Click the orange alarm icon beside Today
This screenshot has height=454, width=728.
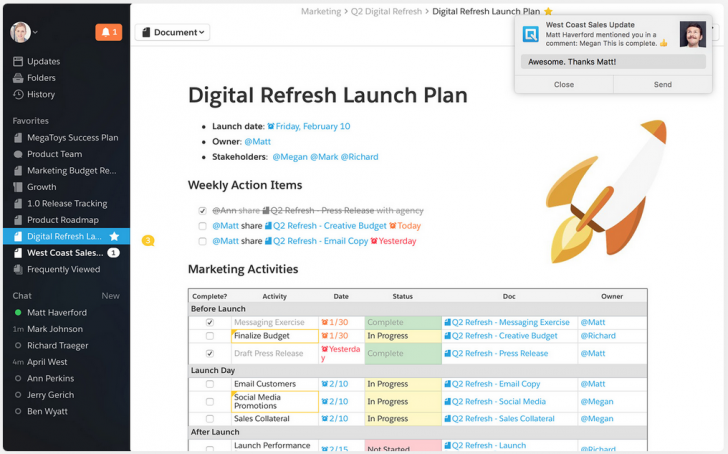(392, 225)
